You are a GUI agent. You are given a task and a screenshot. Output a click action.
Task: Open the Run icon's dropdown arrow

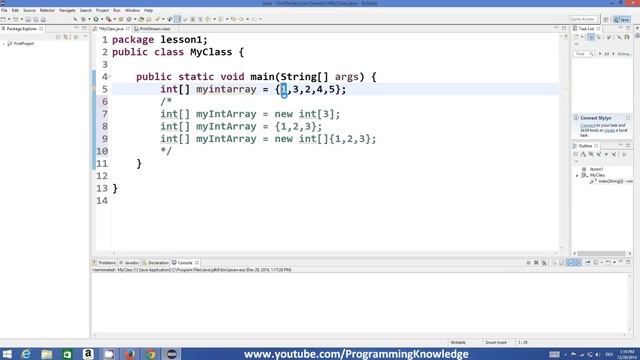click(x=102, y=19)
